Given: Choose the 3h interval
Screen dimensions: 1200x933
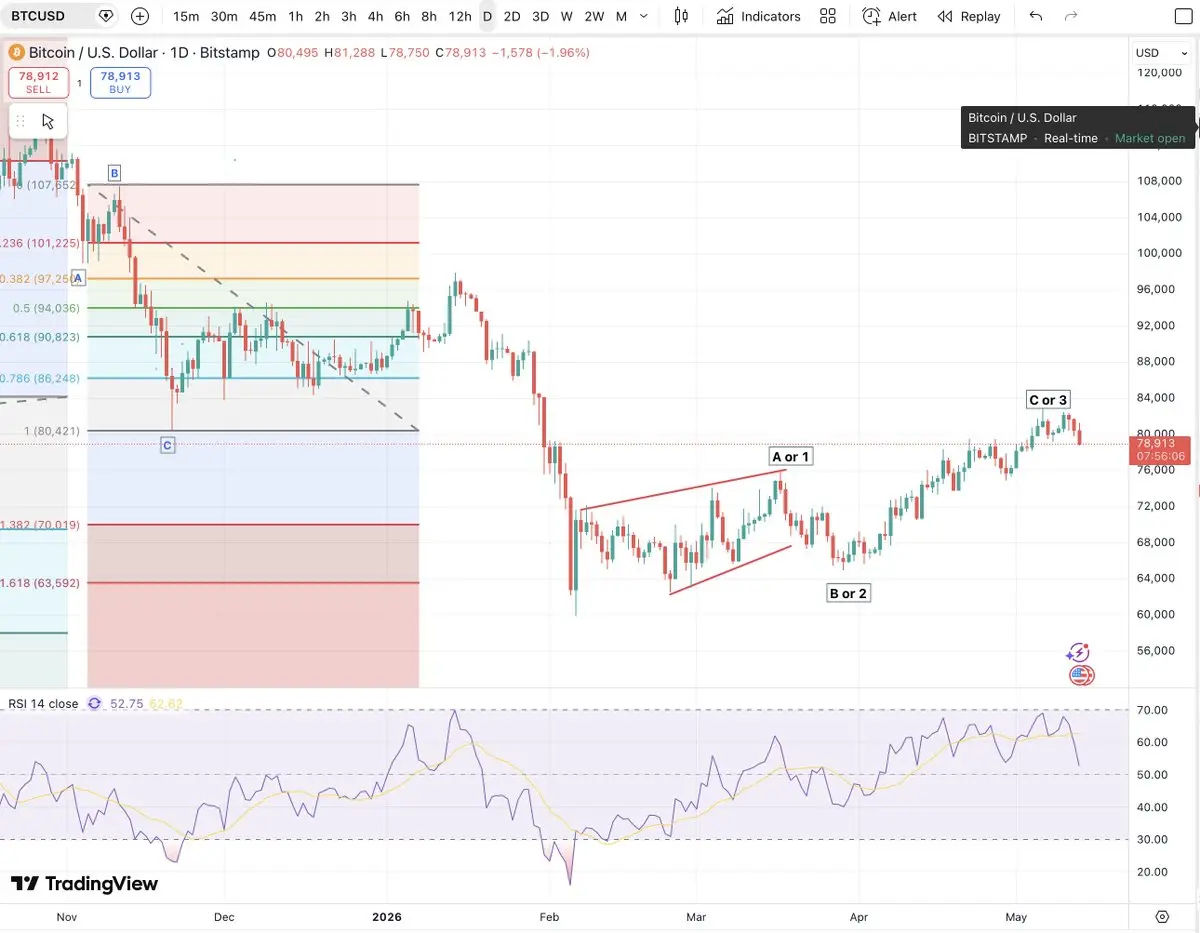Looking at the screenshot, I should [348, 16].
